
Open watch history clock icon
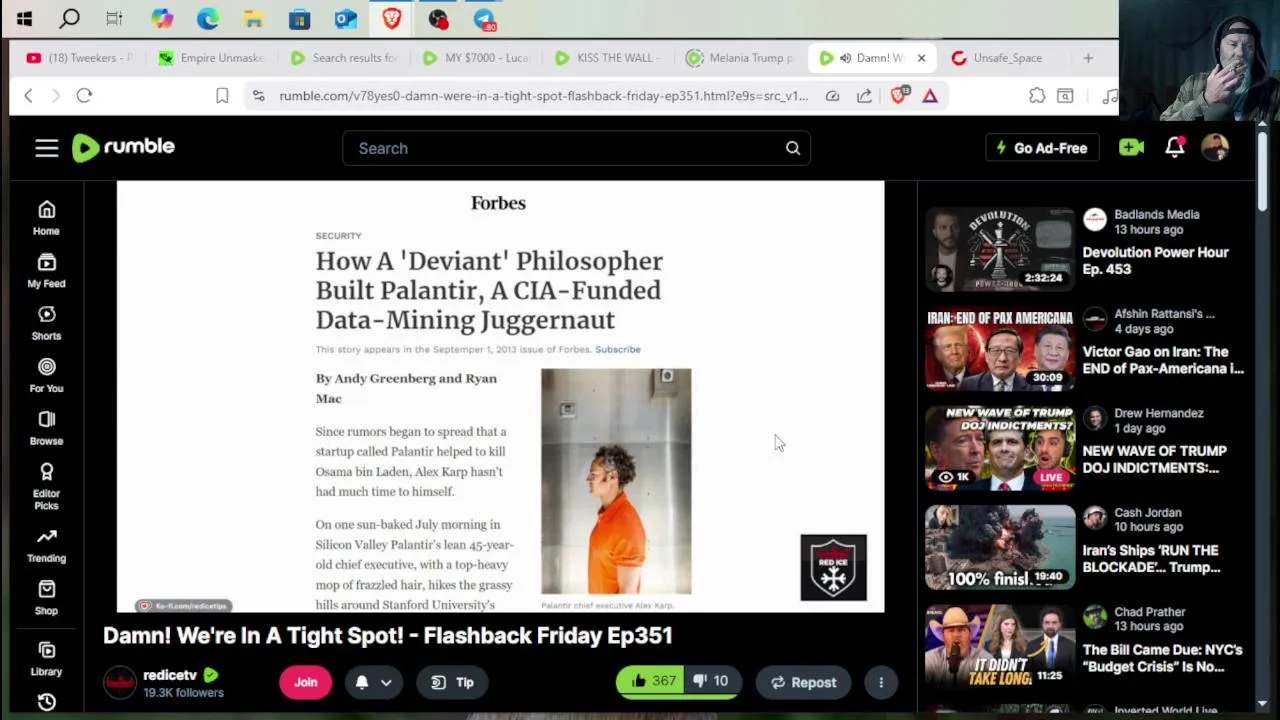(46, 702)
